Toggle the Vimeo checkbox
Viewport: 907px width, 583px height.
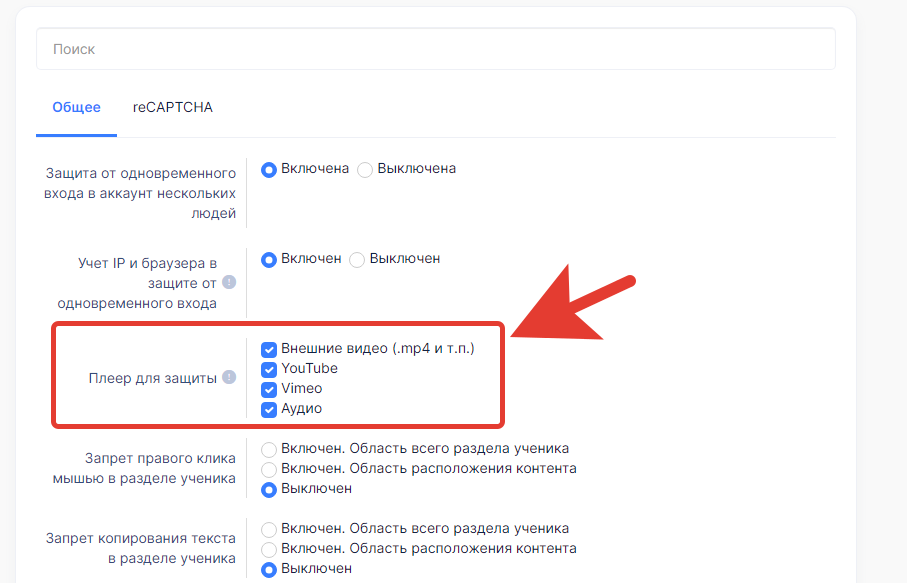tap(268, 389)
